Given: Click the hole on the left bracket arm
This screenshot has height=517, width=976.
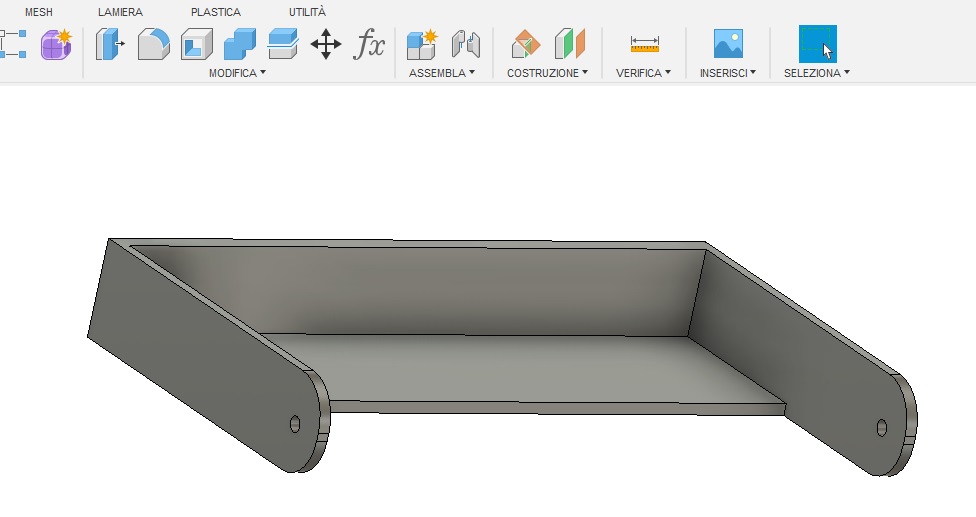Looking at the screenshot, I should click(x=295, y=424).
